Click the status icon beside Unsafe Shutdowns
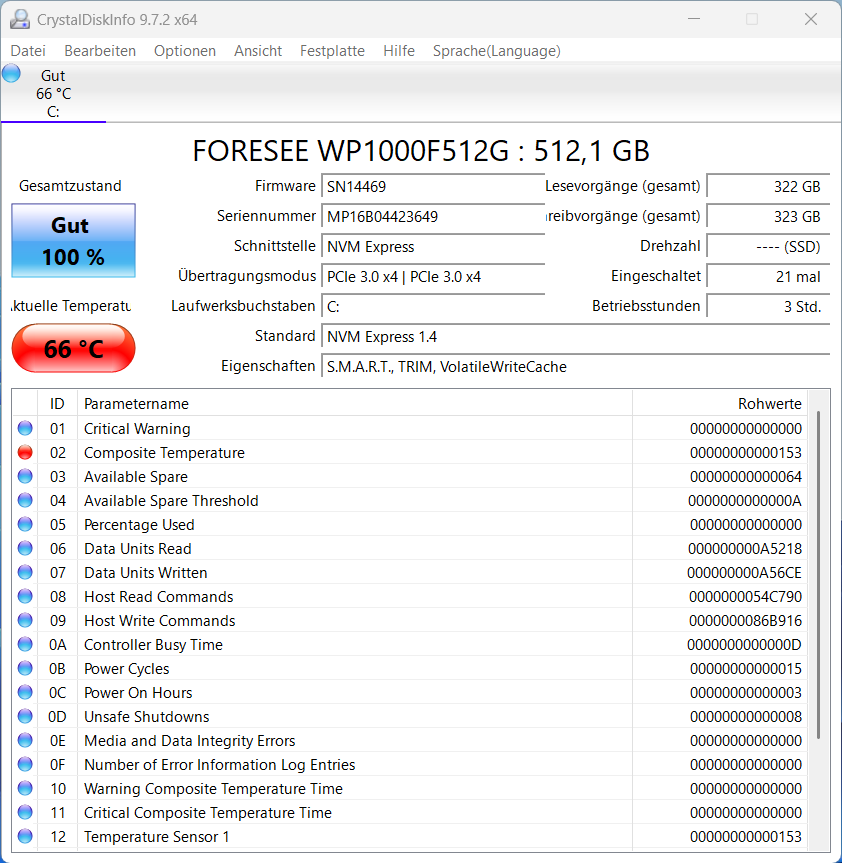842x863 pixels. (25, 717)
